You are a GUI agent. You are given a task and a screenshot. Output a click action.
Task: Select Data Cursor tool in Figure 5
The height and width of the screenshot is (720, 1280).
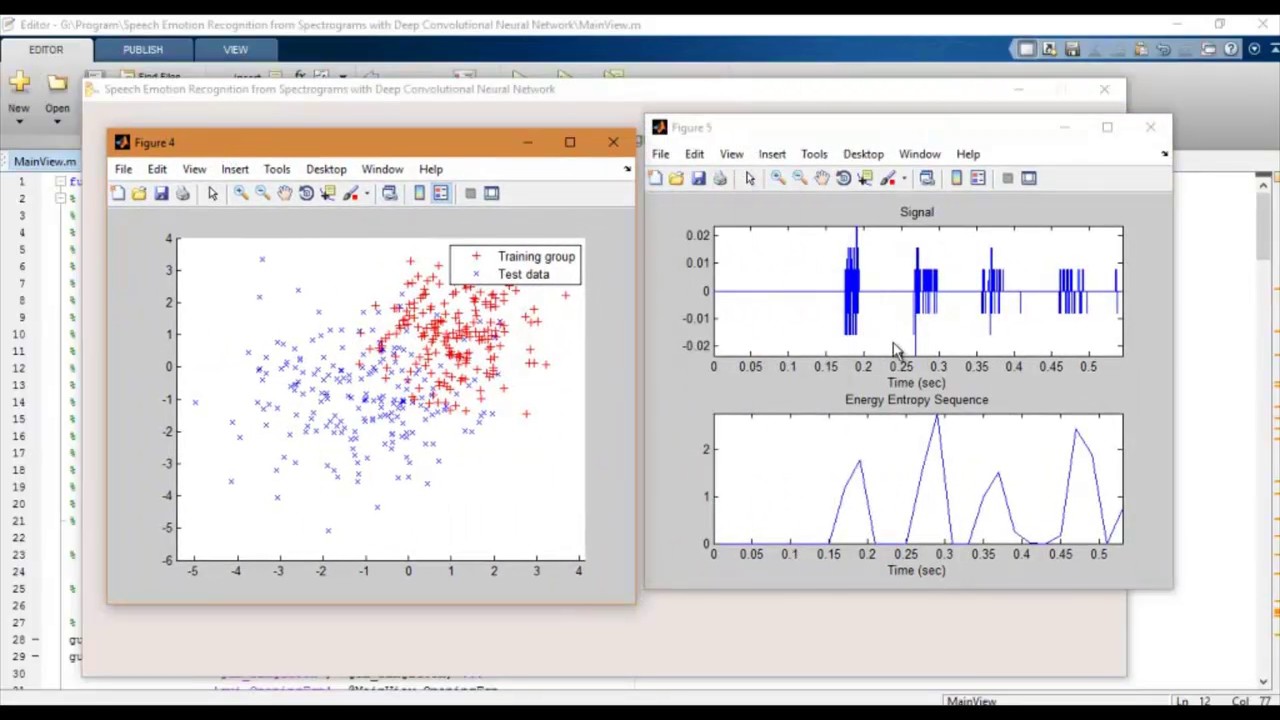click(865, 178)
